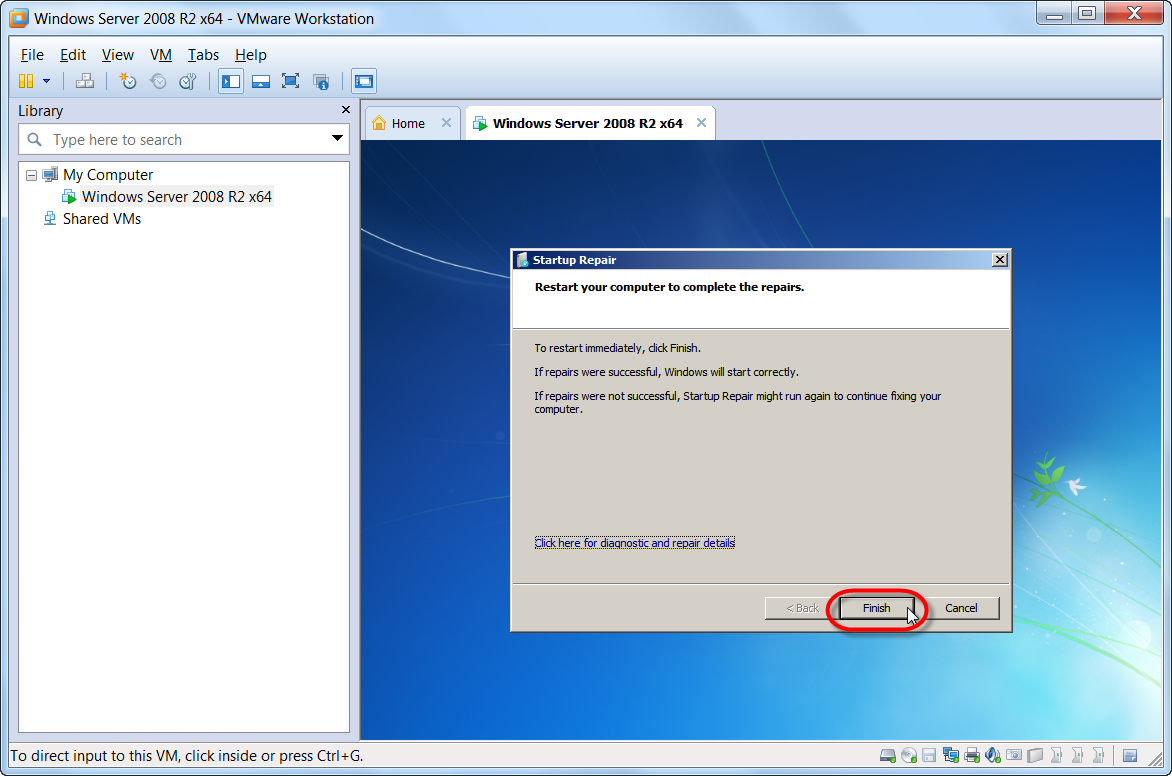Open diagnostic and repair details link
1172x776 pixels.
635,543
